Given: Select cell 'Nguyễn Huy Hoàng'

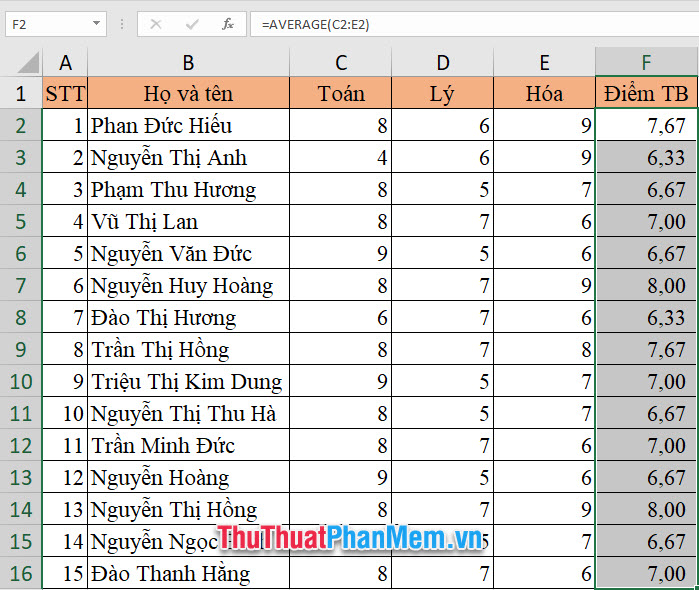Looking at the screenshot, I should 189,285.
